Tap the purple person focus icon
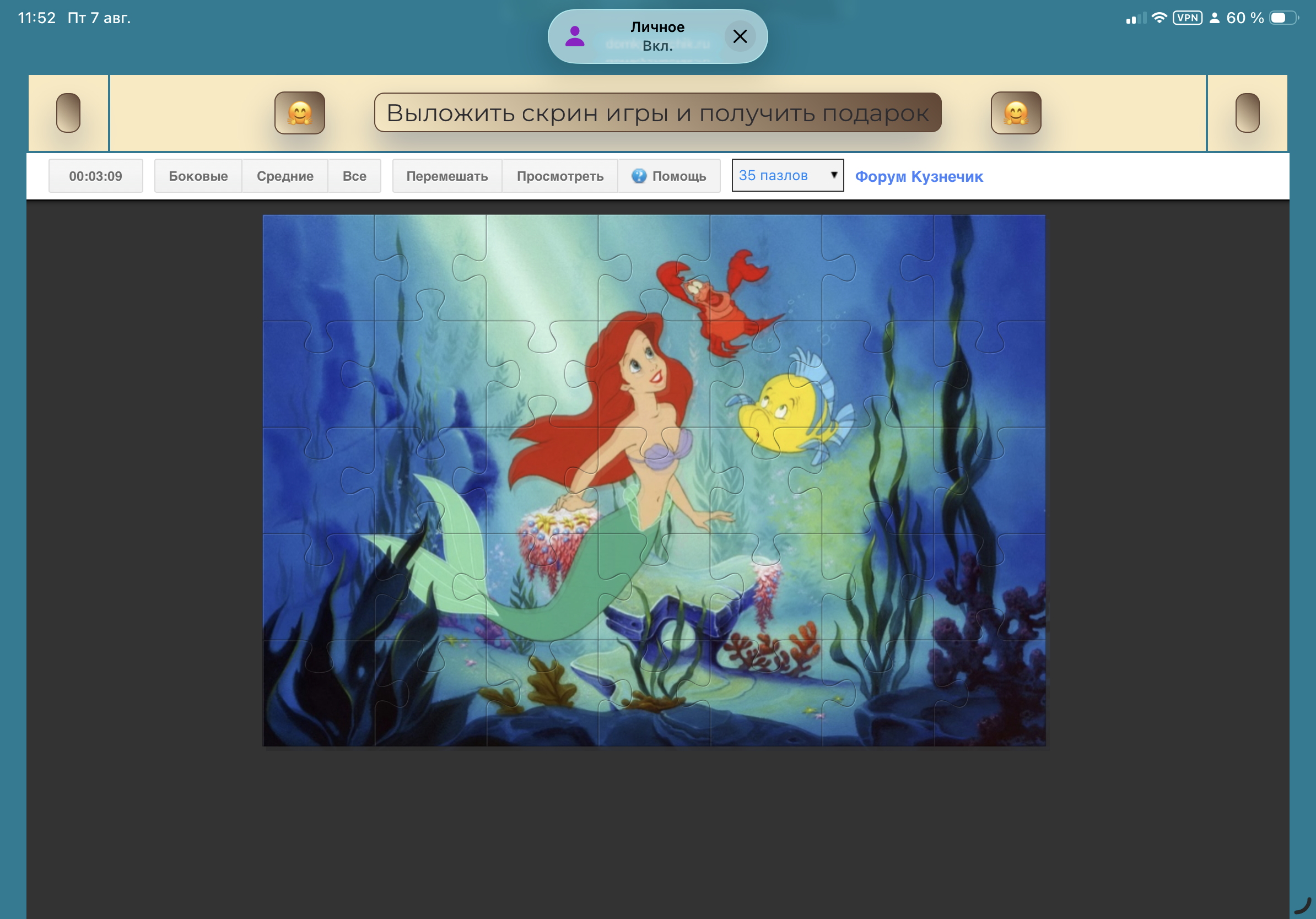This screenshot has height=919, width=1316. [x=575, y=36]
